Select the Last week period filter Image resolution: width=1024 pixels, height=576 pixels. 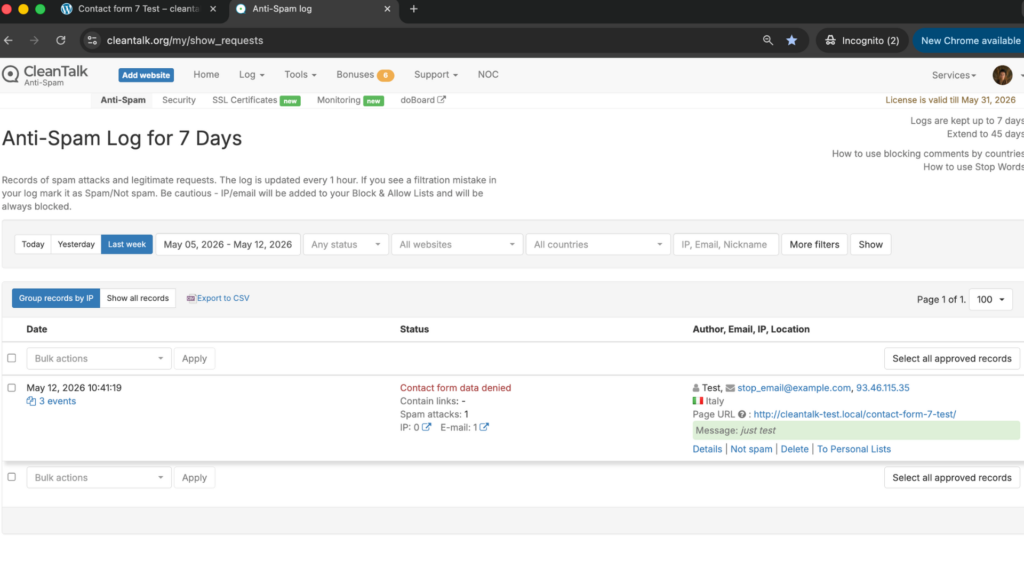click(x=127, y=244)
